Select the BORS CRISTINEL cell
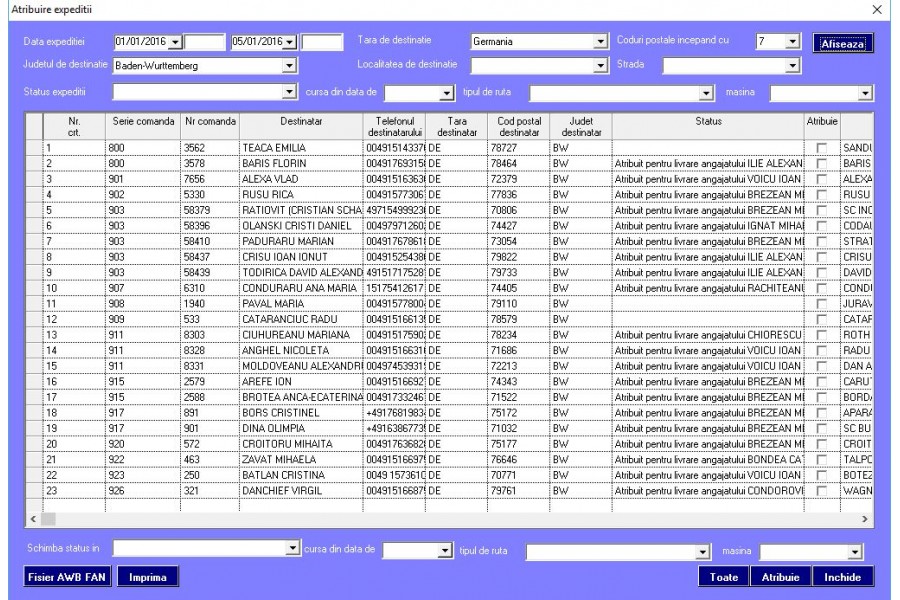The image size is (900, 600). coord(301,413)
